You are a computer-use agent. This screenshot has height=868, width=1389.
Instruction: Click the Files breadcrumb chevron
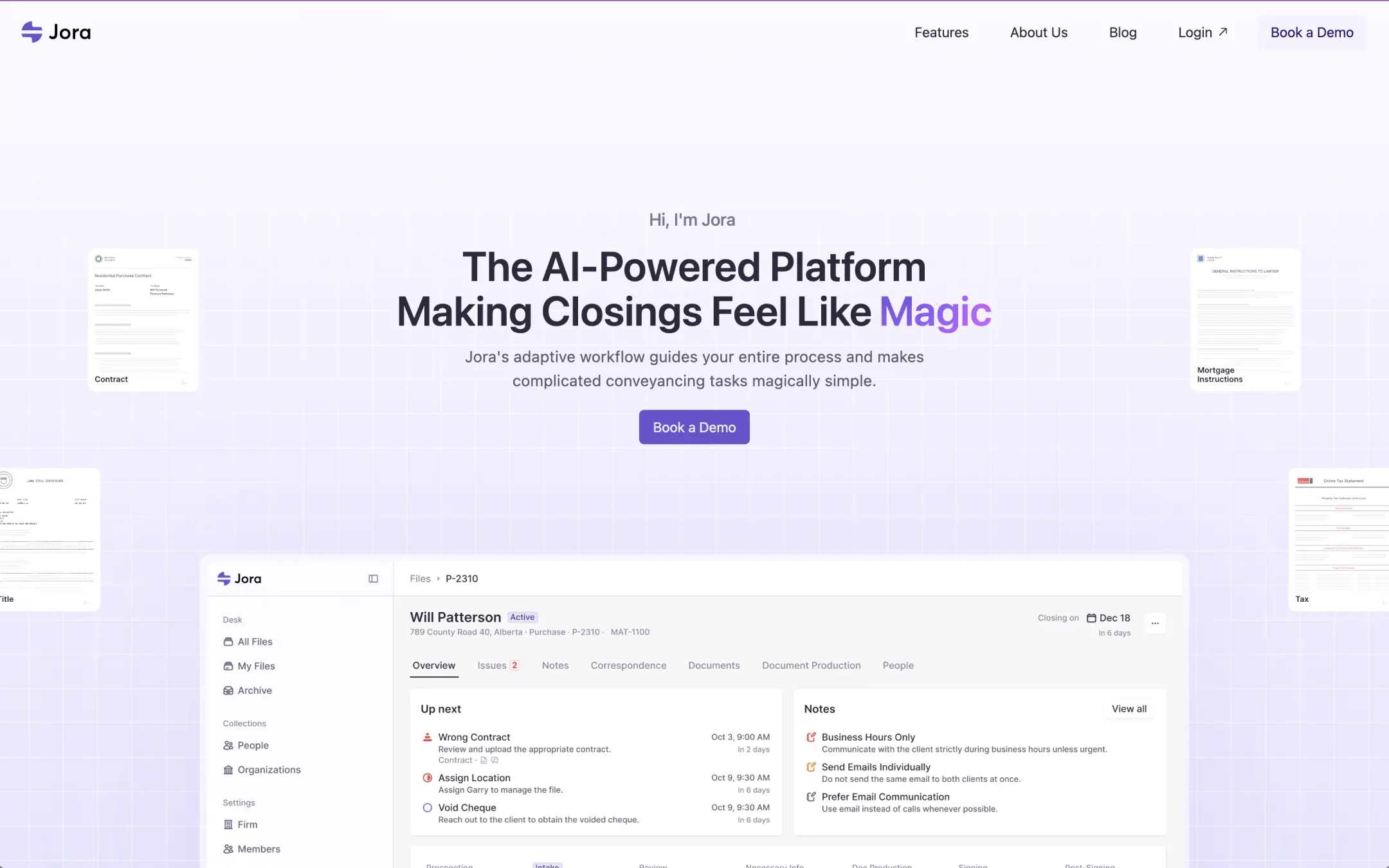coord(438,579)
